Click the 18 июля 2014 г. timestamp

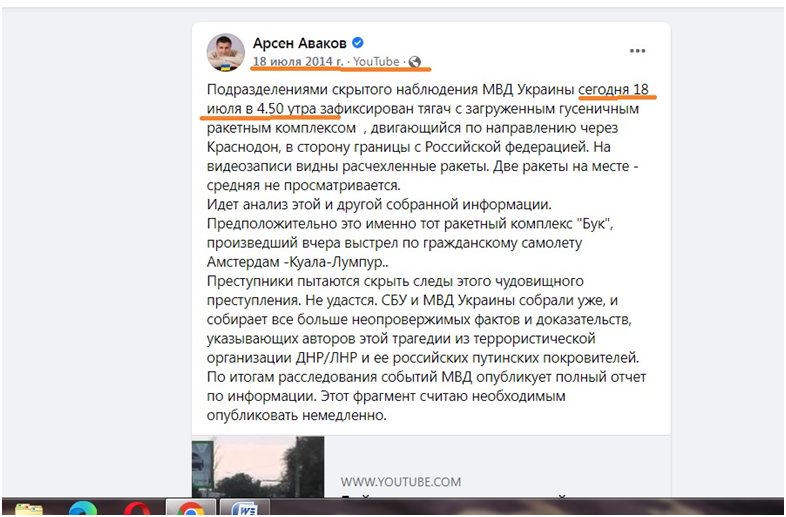[x=298, y=62]
